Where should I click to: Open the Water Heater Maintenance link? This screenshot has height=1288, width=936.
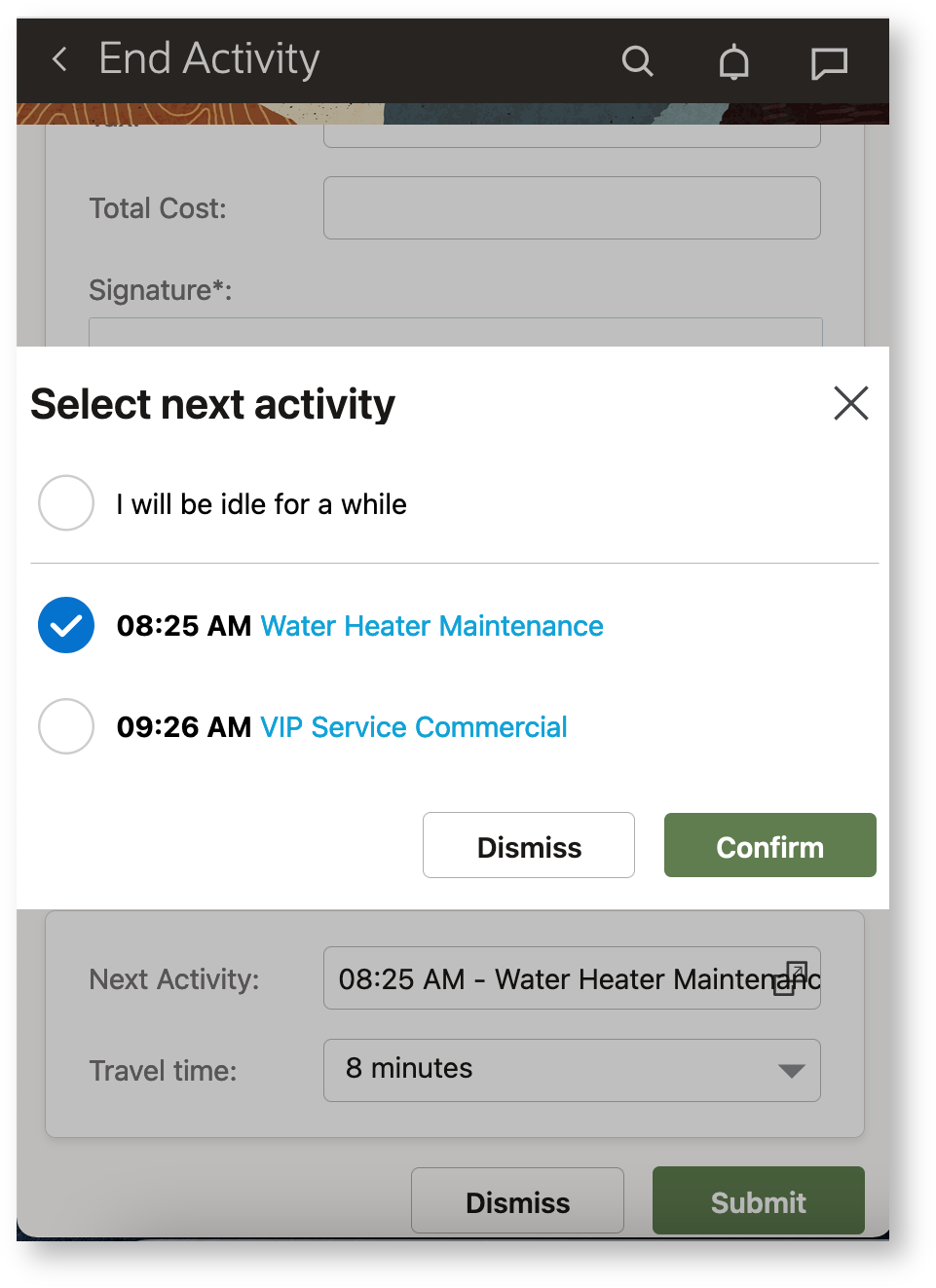(x=431, y=626)
